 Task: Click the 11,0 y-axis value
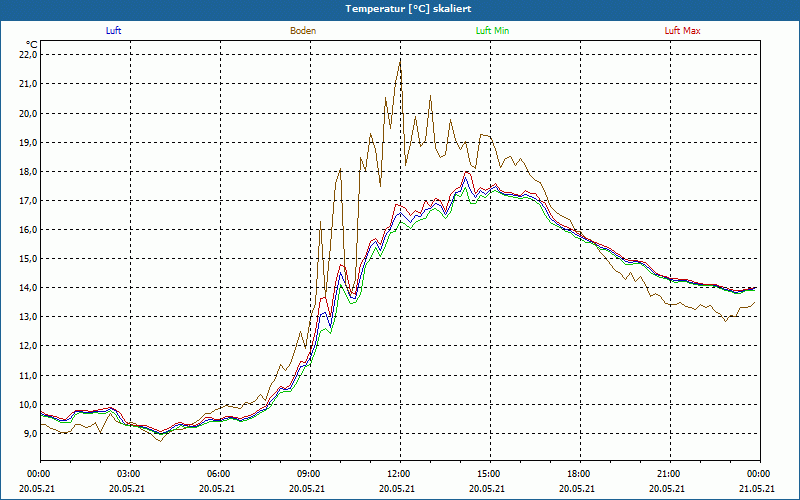29,376
